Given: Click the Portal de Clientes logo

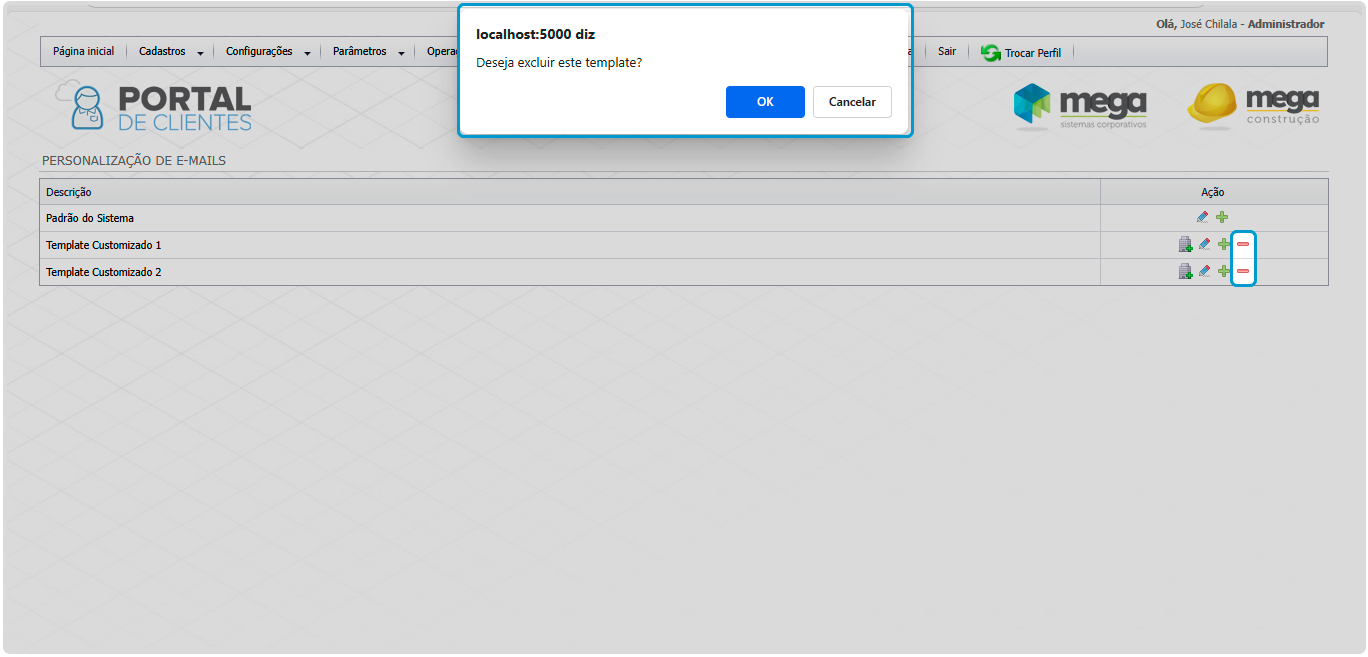Looking at the screenshot, I should click(x=153, y=106).
